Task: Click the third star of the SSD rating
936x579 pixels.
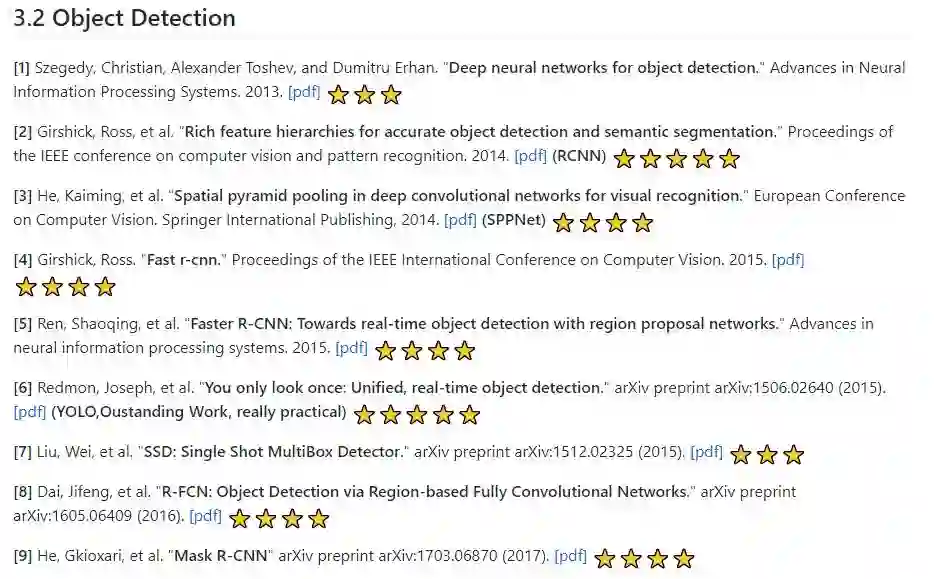Action: [794, 455]
